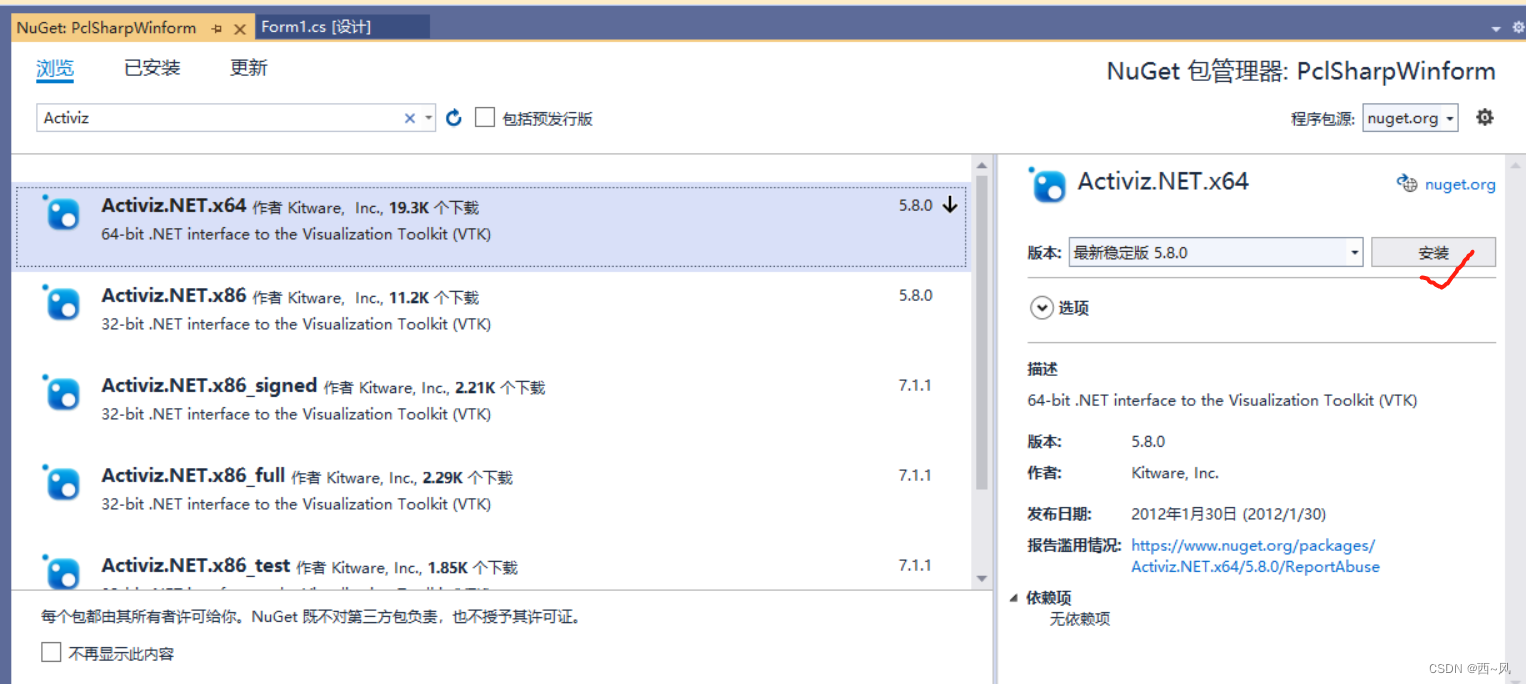Click the Activiz.NET.x86_test package icon

(62, 572)
